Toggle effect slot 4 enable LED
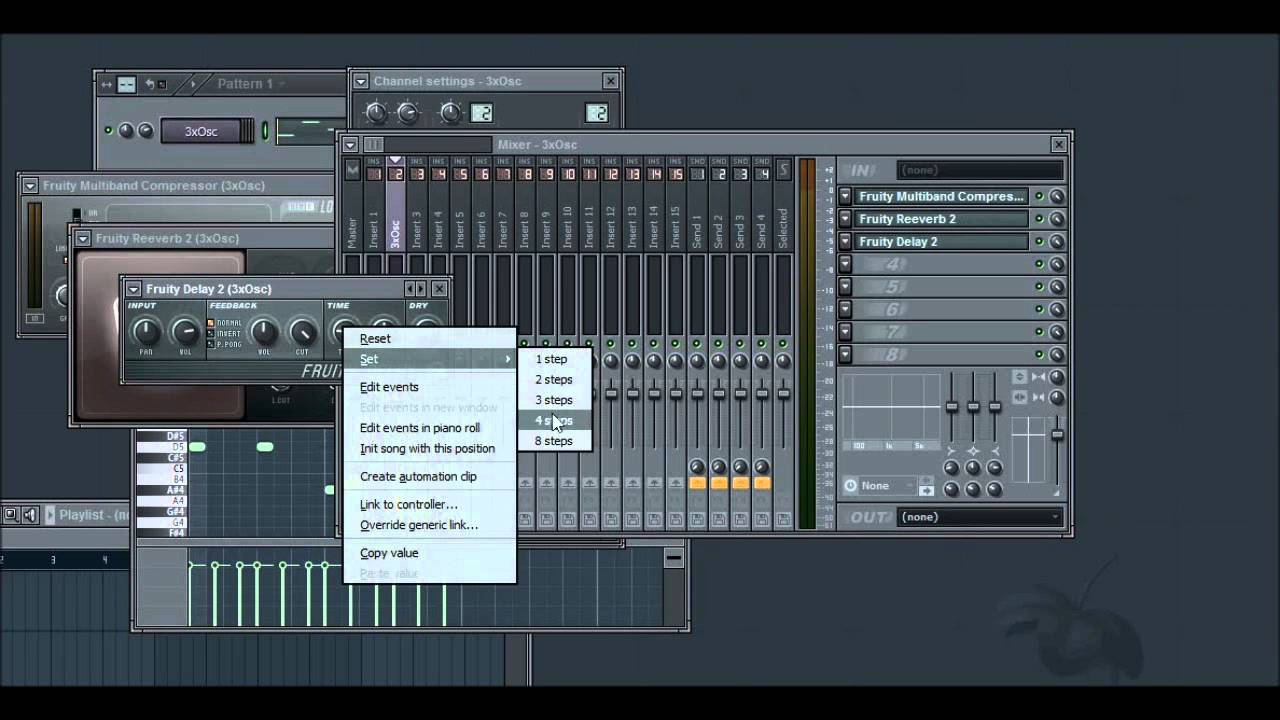This screenshot has height=720, width=1280. tap(1039, 264)
